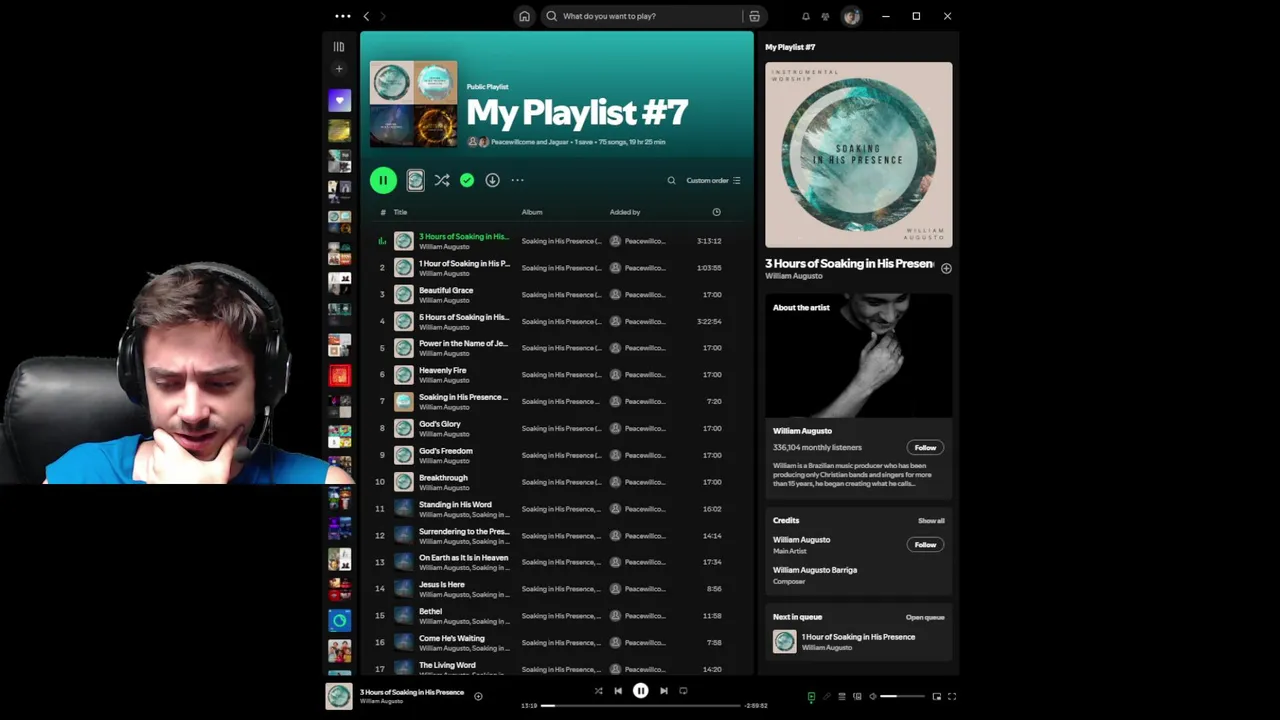Toggle the Now Playing view icon
The height and width of the screenshot is (720, 1280).
[x=811, y=697]
